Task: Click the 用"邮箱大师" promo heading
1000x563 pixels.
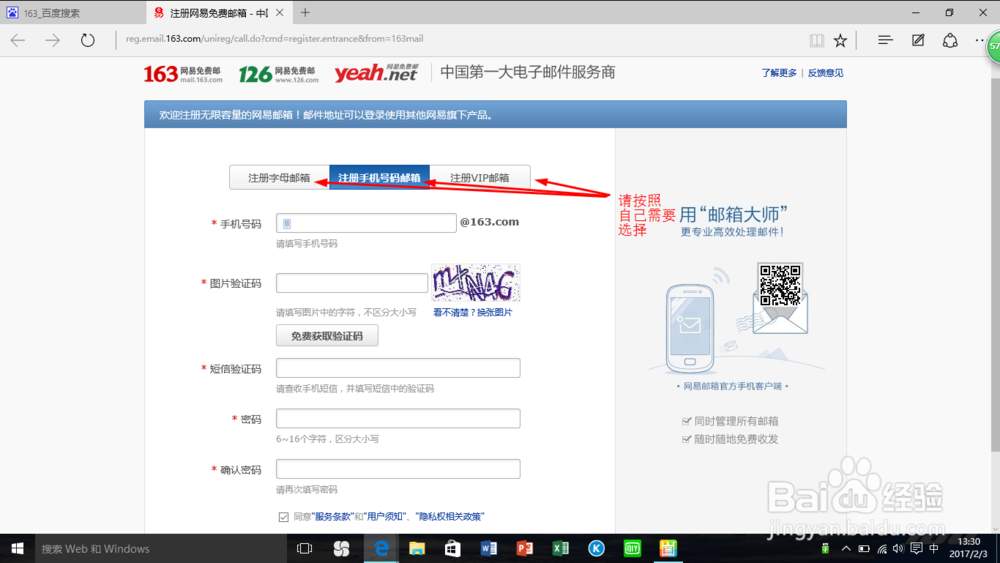Action: [733, 214]
